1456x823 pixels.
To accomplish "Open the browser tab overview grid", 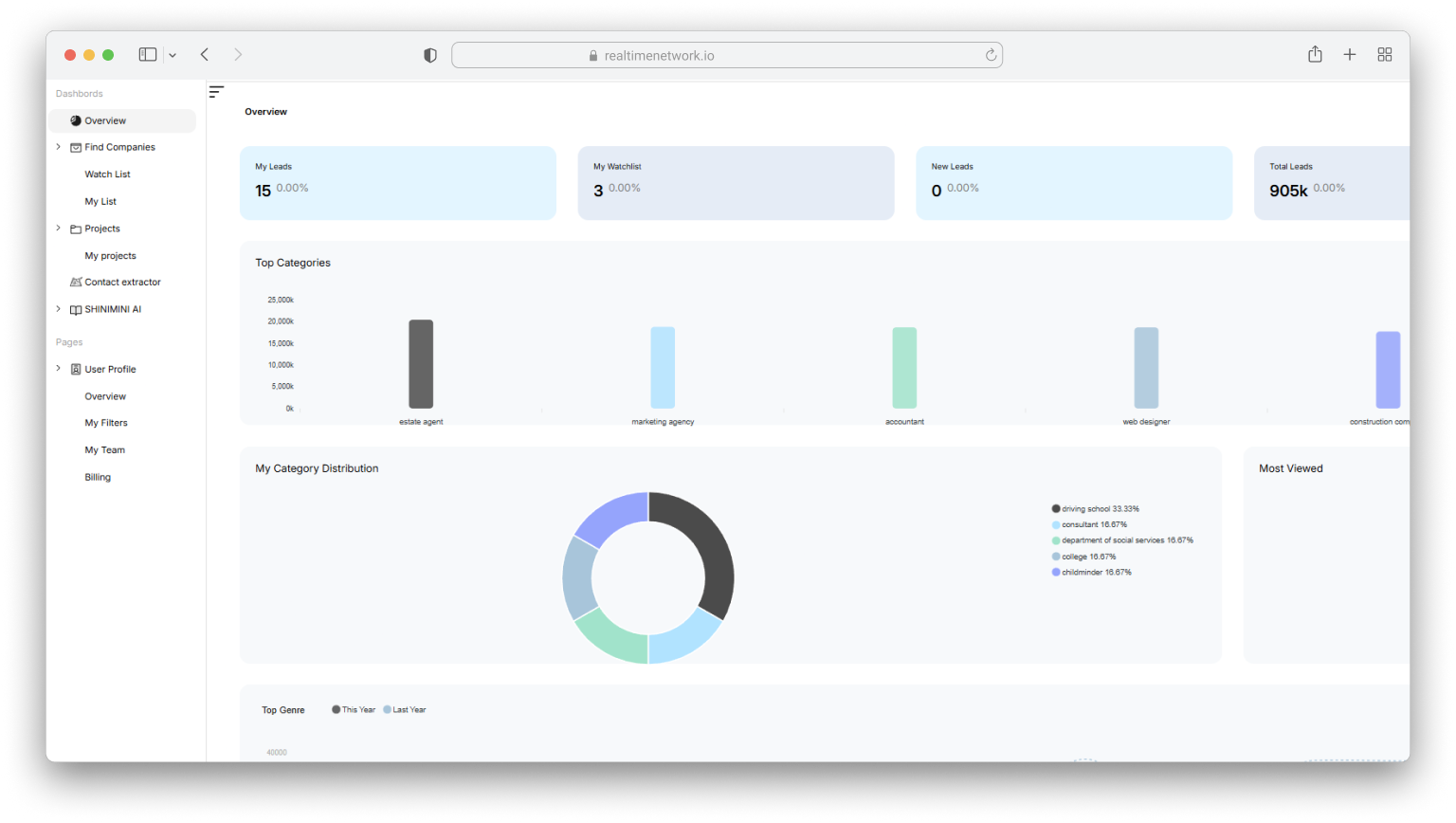I will point(1384,55).
